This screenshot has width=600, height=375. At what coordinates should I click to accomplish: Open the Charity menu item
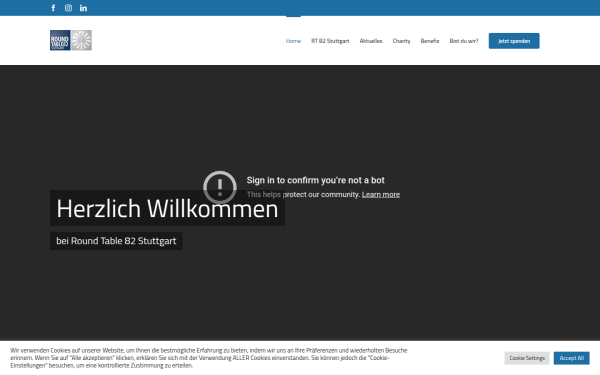401,41
